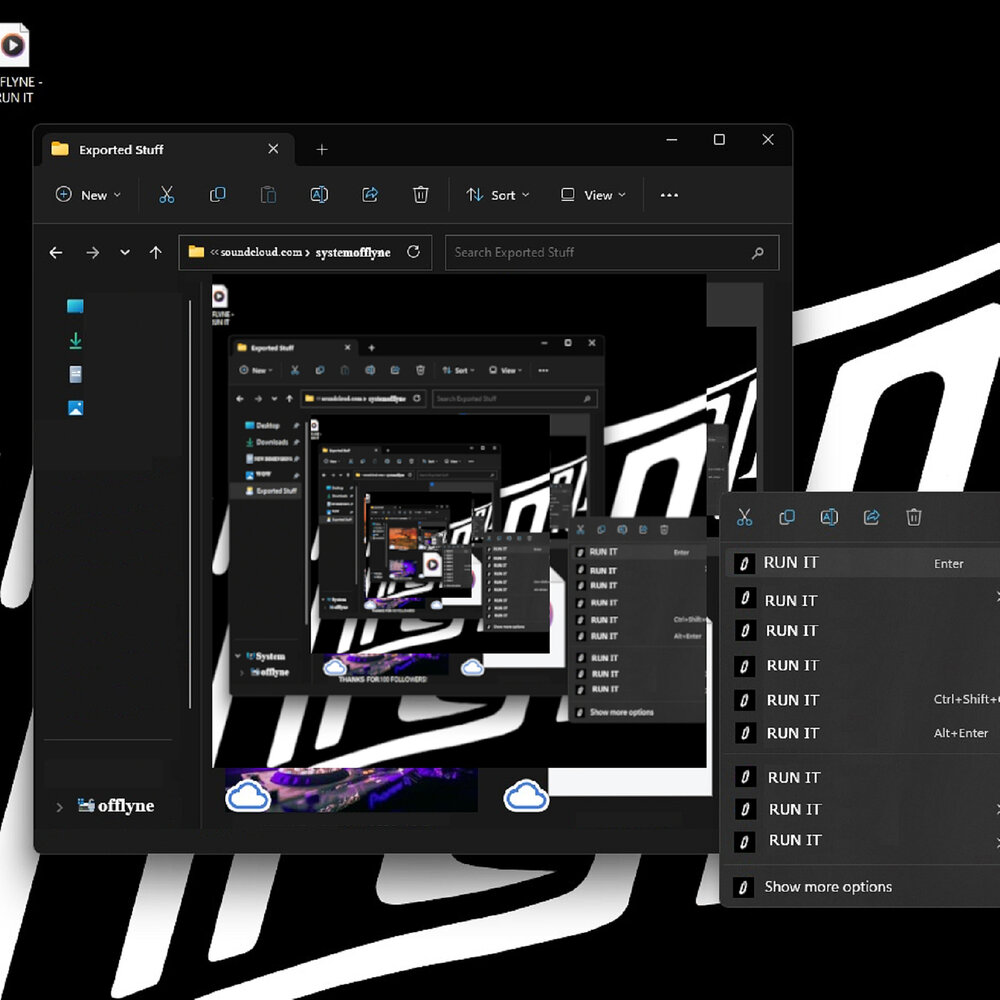Click Delete trash icon in Explorer toolbar
This screenshot has width=1000, height=1000.
(x=421, y=195)
